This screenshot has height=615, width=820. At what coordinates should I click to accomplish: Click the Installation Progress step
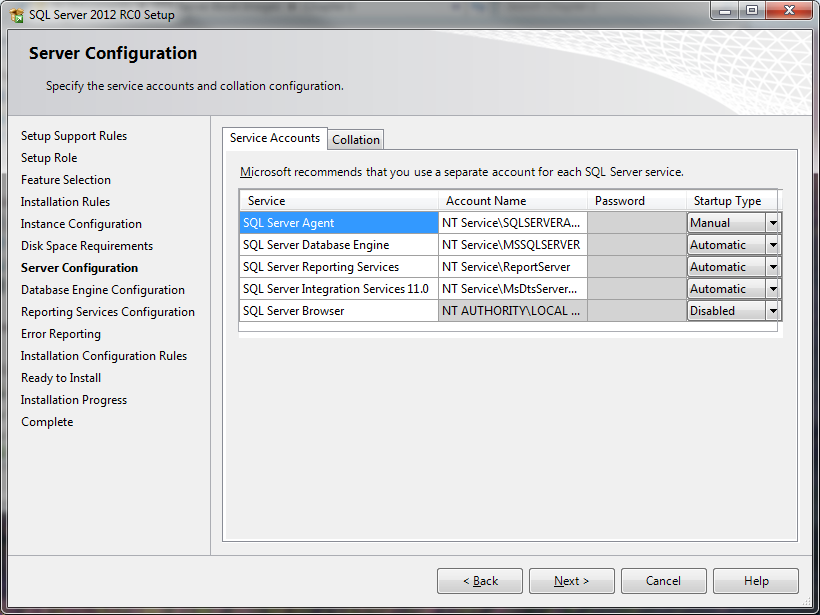point(74,400)
